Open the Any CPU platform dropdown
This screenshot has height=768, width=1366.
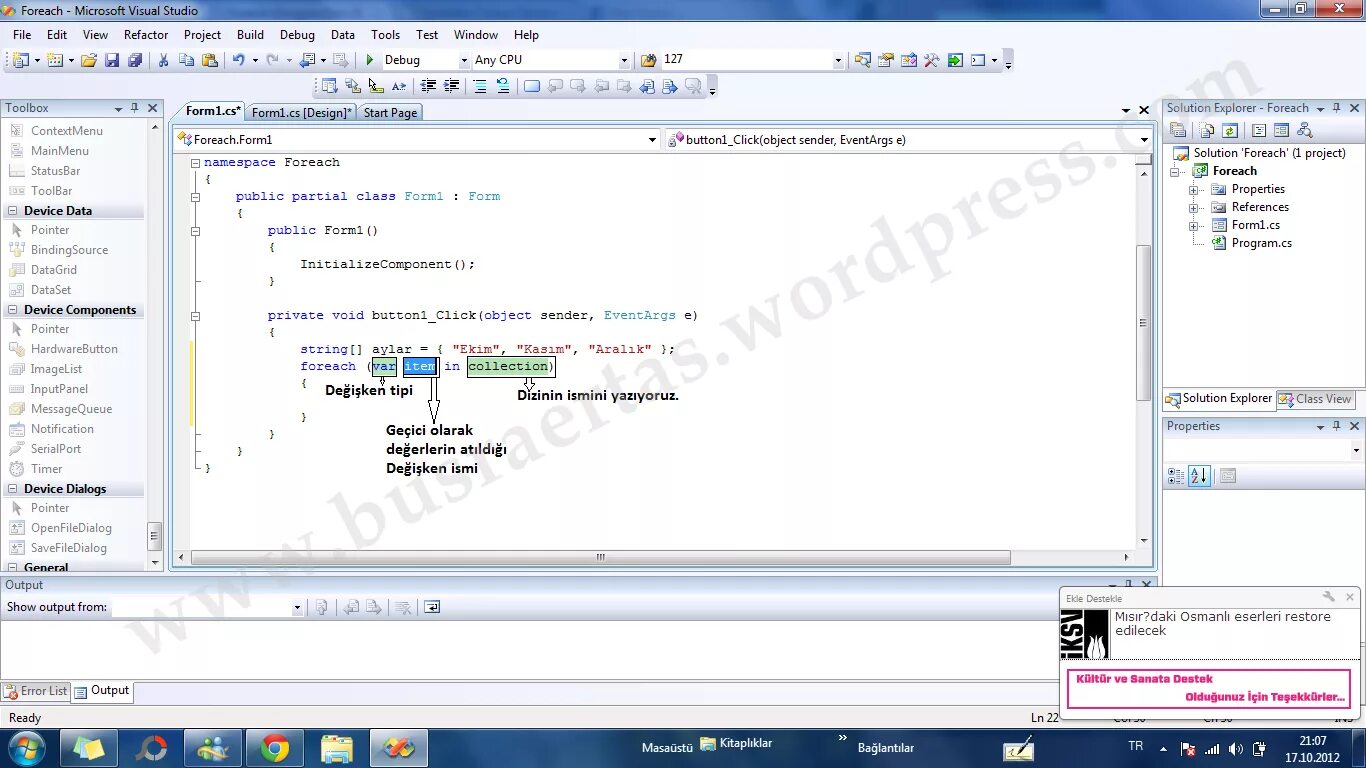coord(624,60)
